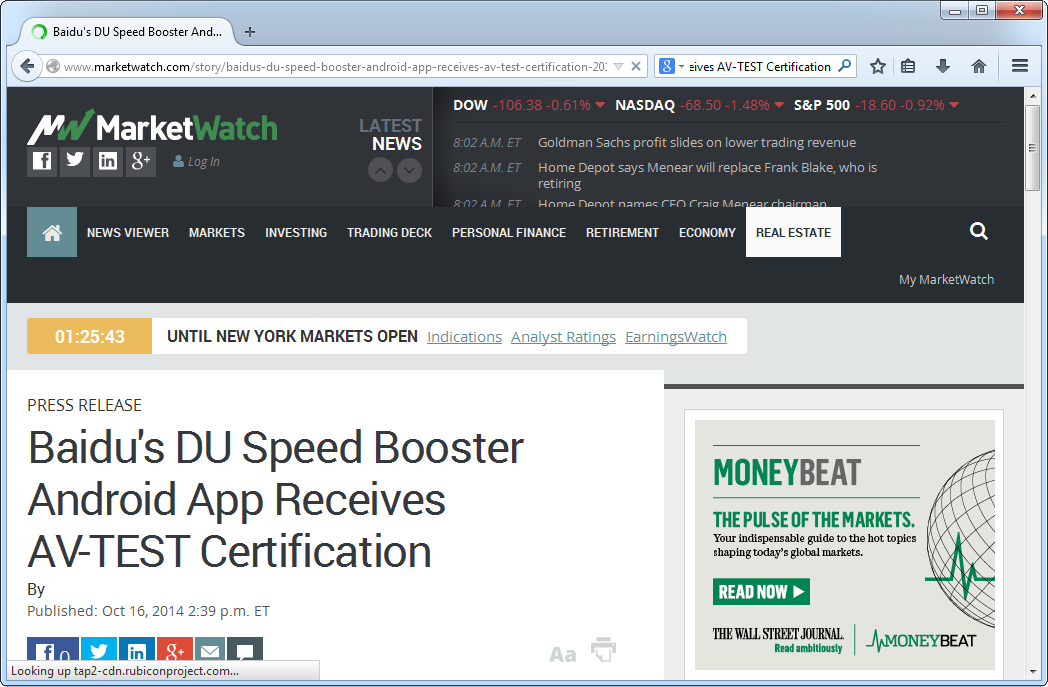Viewport: 1048px width, 687px height.
Task: Open search engine selector dropdown
Action: (671, 67)
